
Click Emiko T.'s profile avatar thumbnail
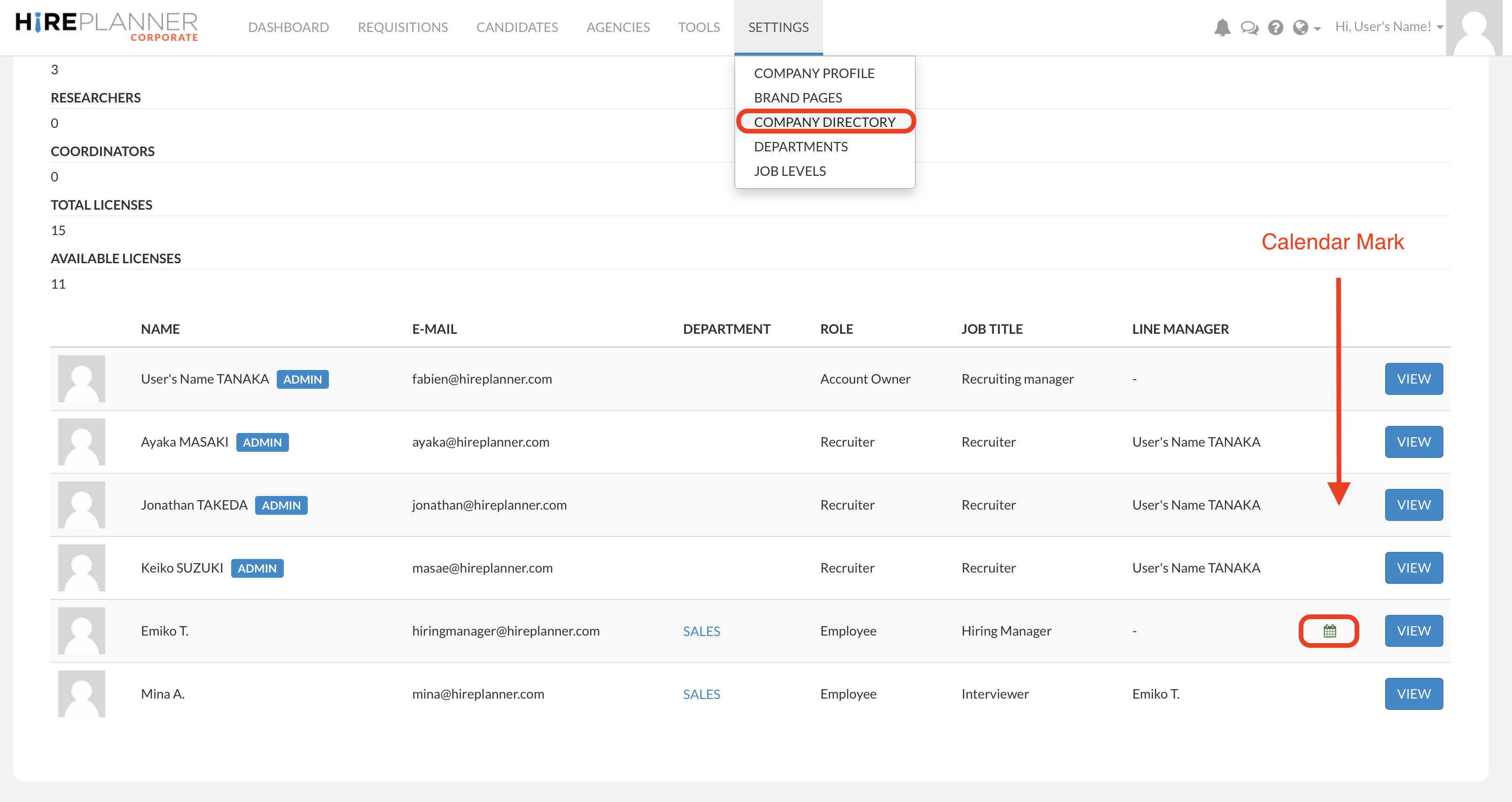(82, 631)
